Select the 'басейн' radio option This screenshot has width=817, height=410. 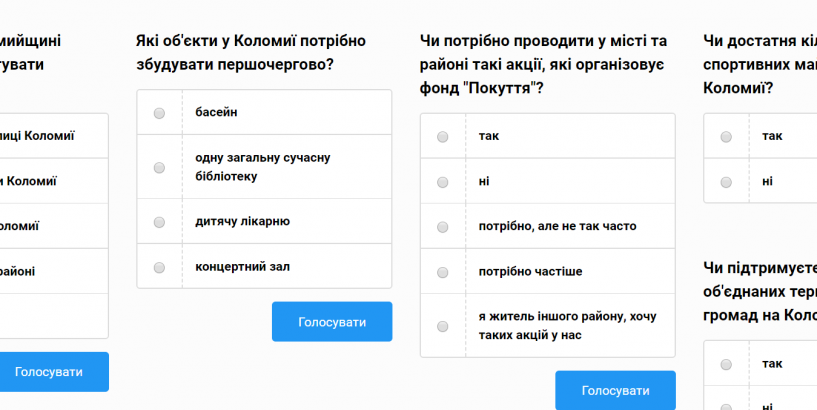[159, 113]
